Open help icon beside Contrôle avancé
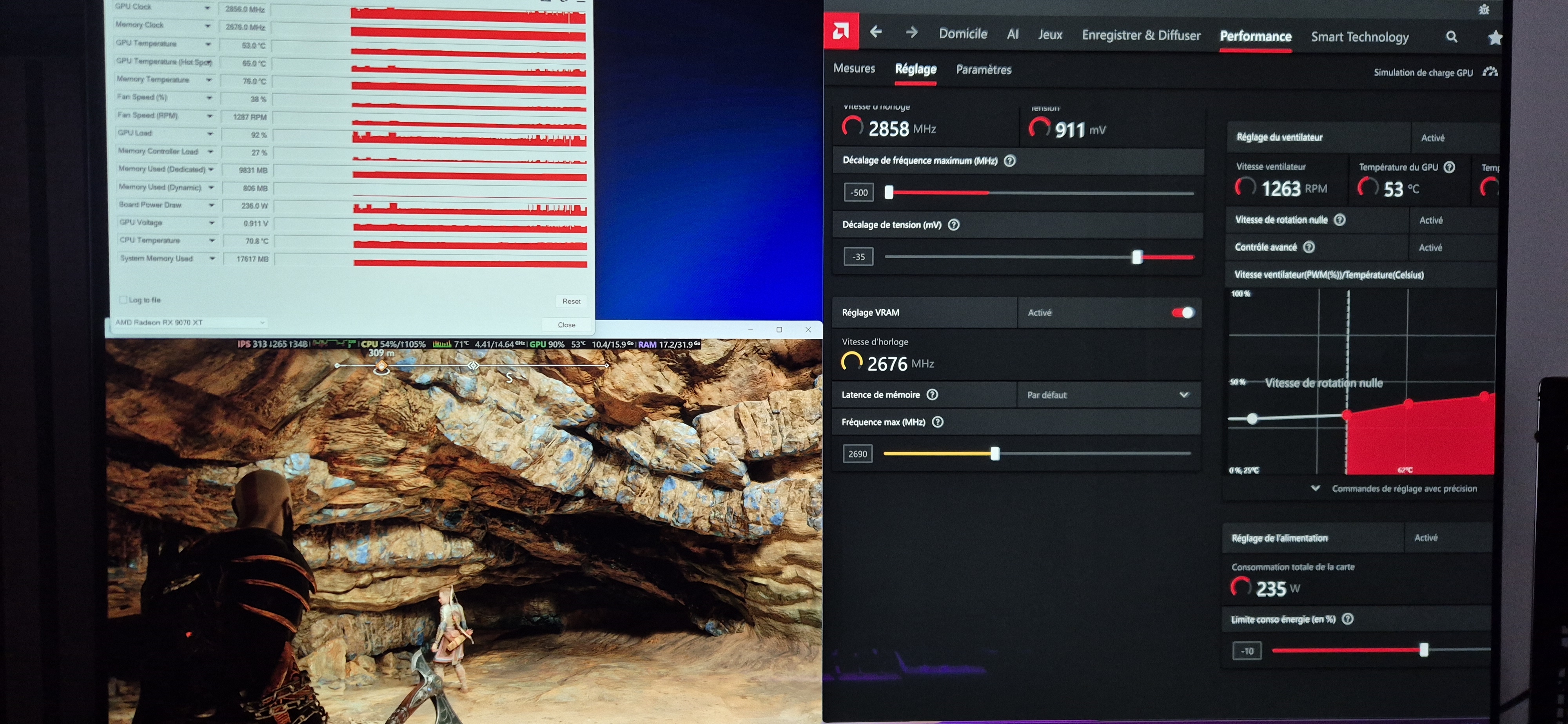The width and height of the screenshot is (1568, 724). (x=1309, y=247)
